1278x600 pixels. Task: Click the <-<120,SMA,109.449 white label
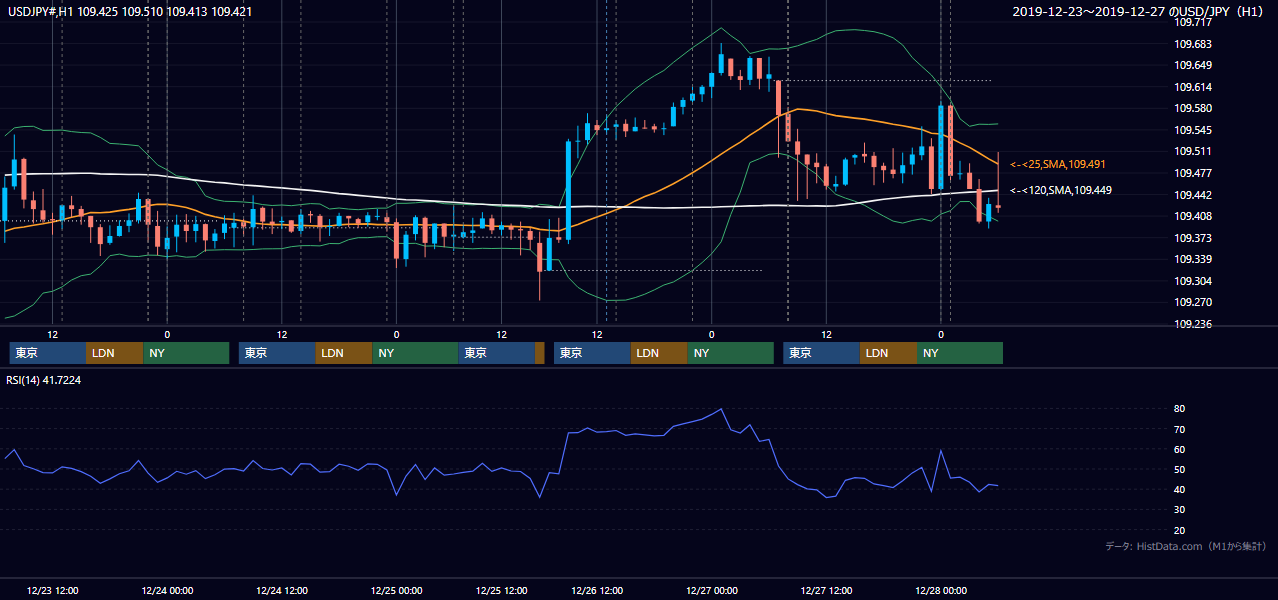point(1061,190)
